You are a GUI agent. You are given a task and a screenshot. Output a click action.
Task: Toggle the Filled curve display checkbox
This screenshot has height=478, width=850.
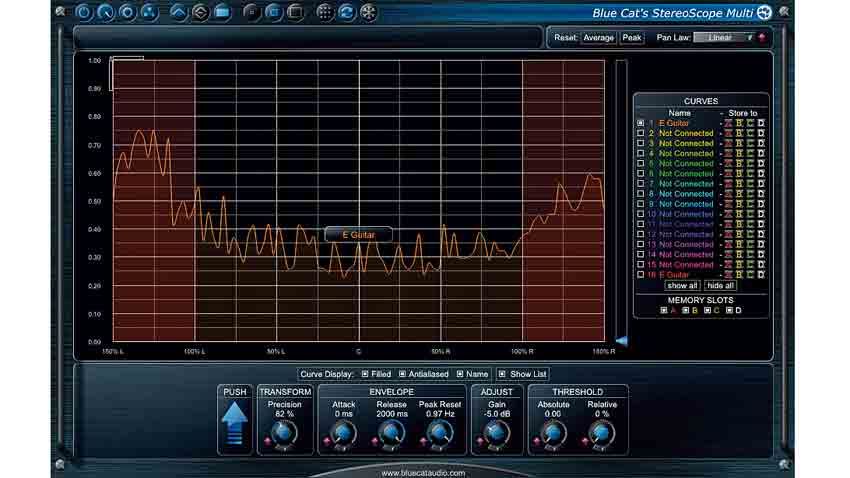coord(365,374)
